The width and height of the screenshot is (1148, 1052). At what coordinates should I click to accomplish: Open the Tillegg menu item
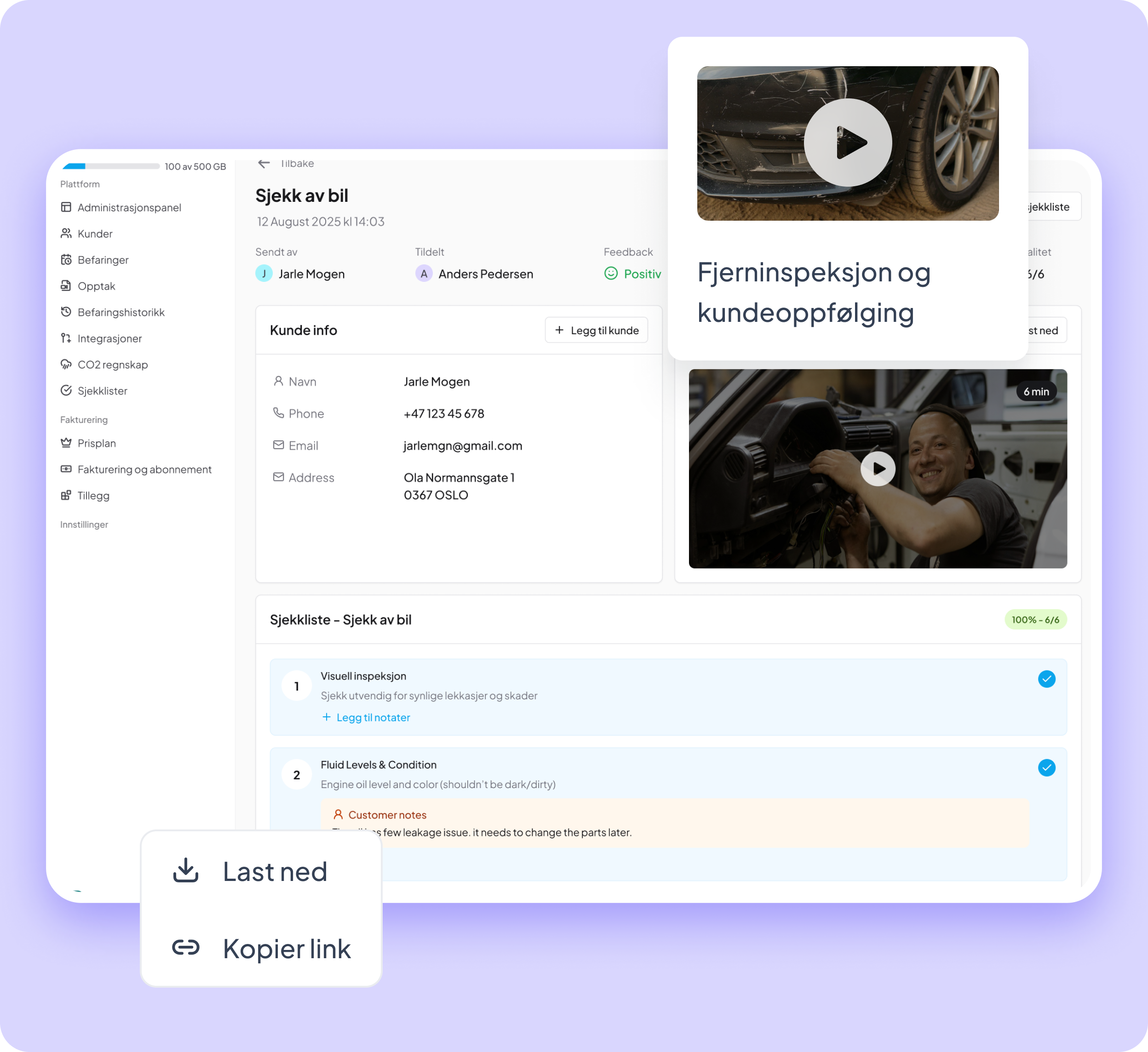(93, 495)
